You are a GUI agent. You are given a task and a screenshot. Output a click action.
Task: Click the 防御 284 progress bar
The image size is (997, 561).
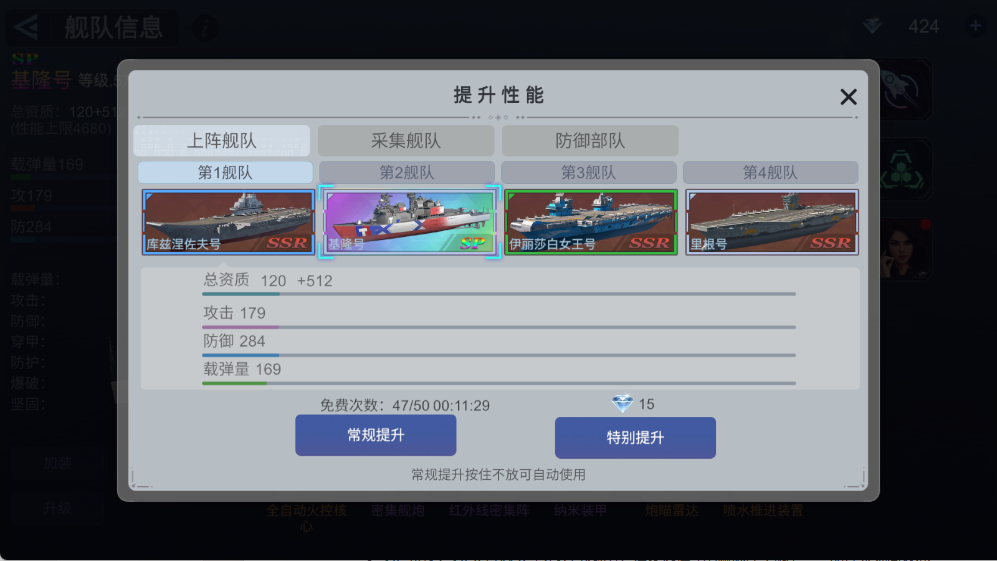[499, 355]
